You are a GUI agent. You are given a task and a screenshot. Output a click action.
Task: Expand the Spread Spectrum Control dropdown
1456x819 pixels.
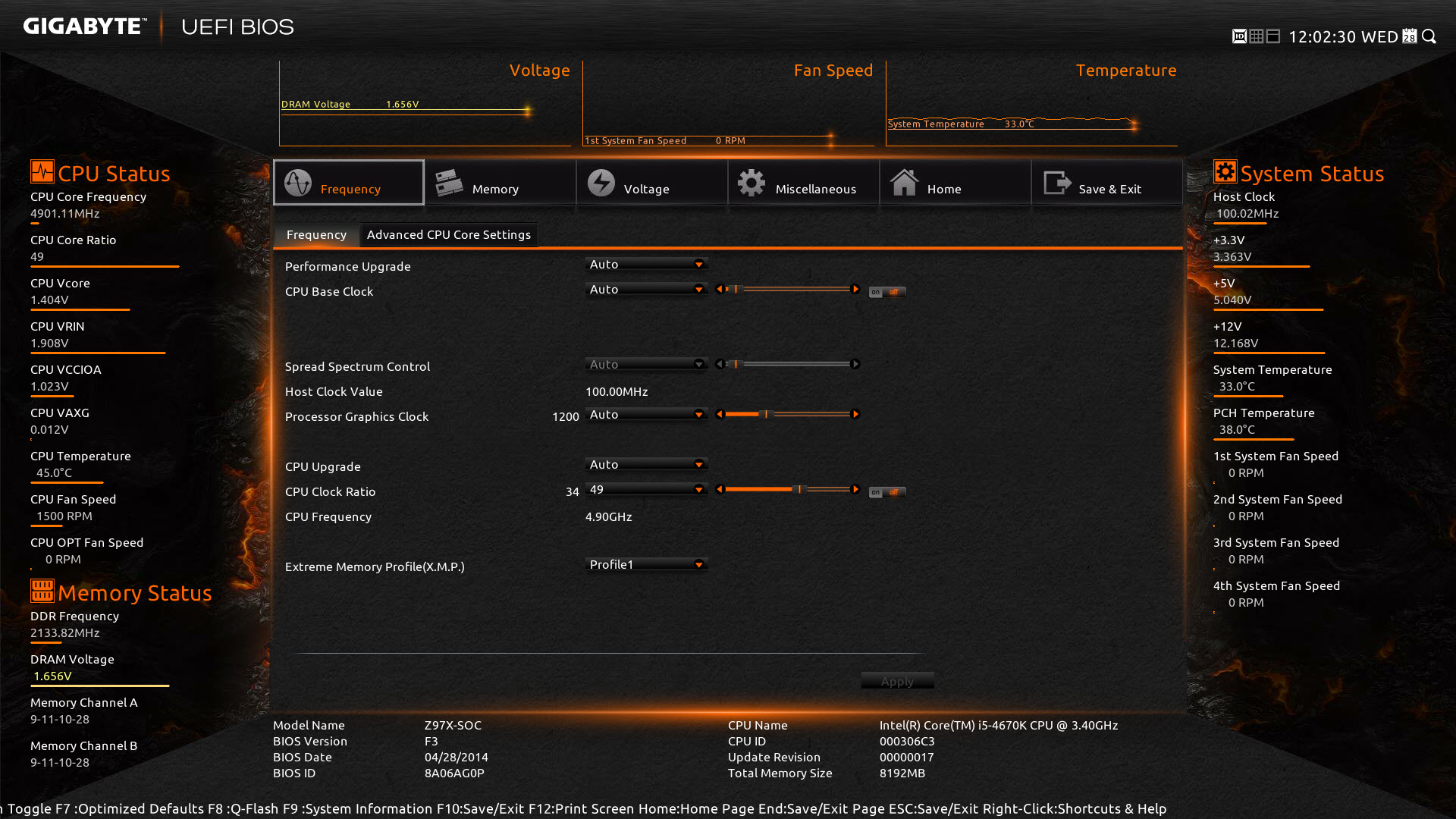tap(647, 365)
